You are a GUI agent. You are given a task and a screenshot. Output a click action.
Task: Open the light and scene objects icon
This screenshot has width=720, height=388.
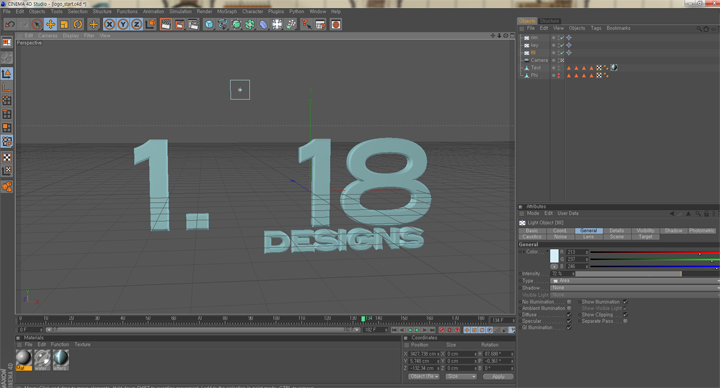(277, 24)
